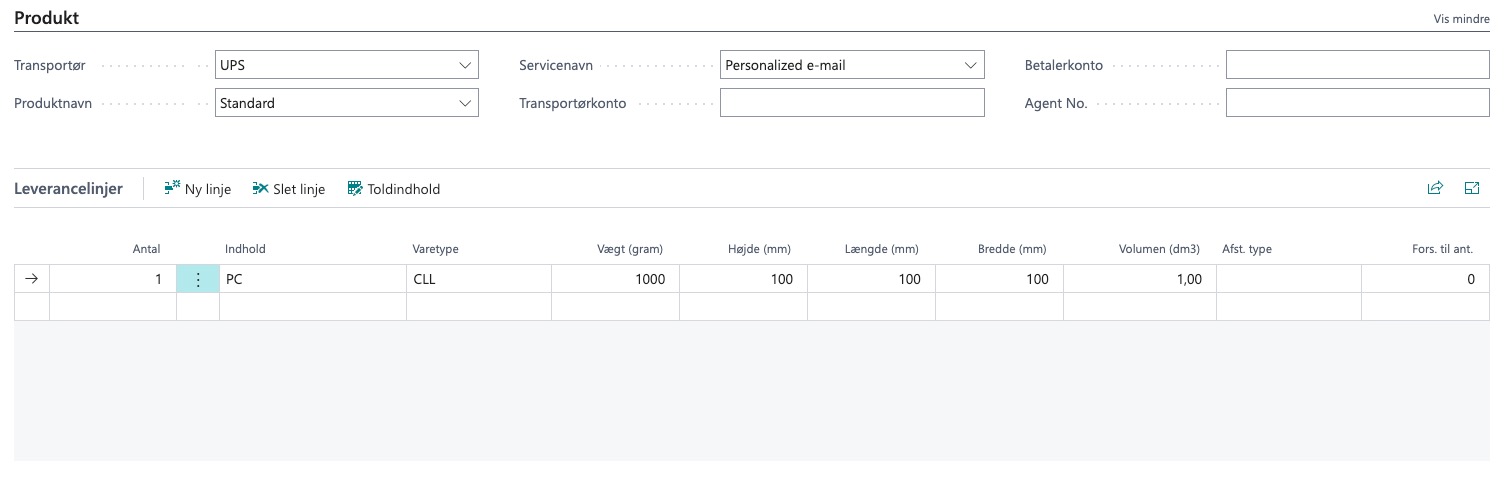
Task: Click Vis mindre to collapse Produkt
Action: pos(1461,19)
